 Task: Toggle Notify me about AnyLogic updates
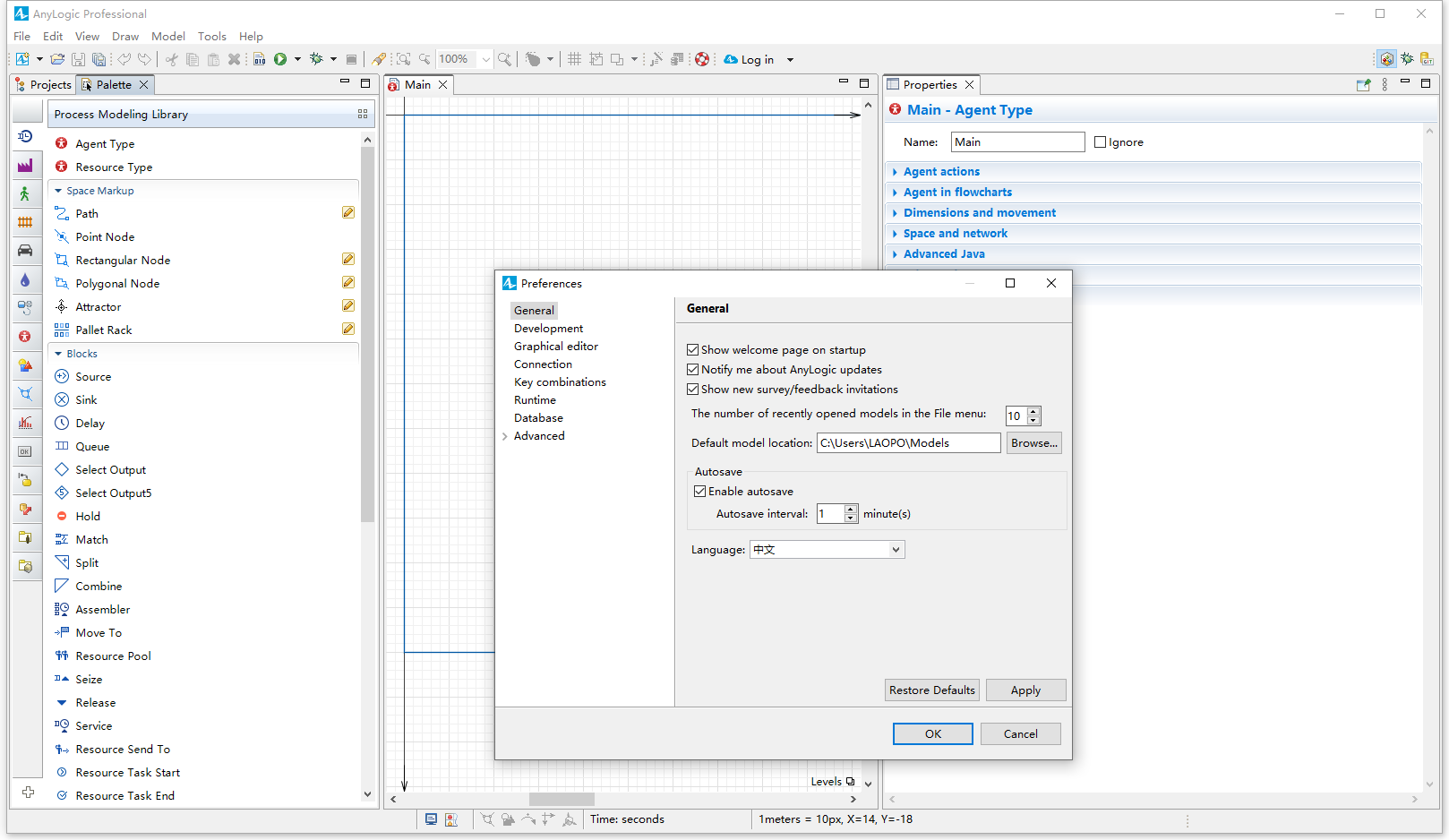pos(692,370)
